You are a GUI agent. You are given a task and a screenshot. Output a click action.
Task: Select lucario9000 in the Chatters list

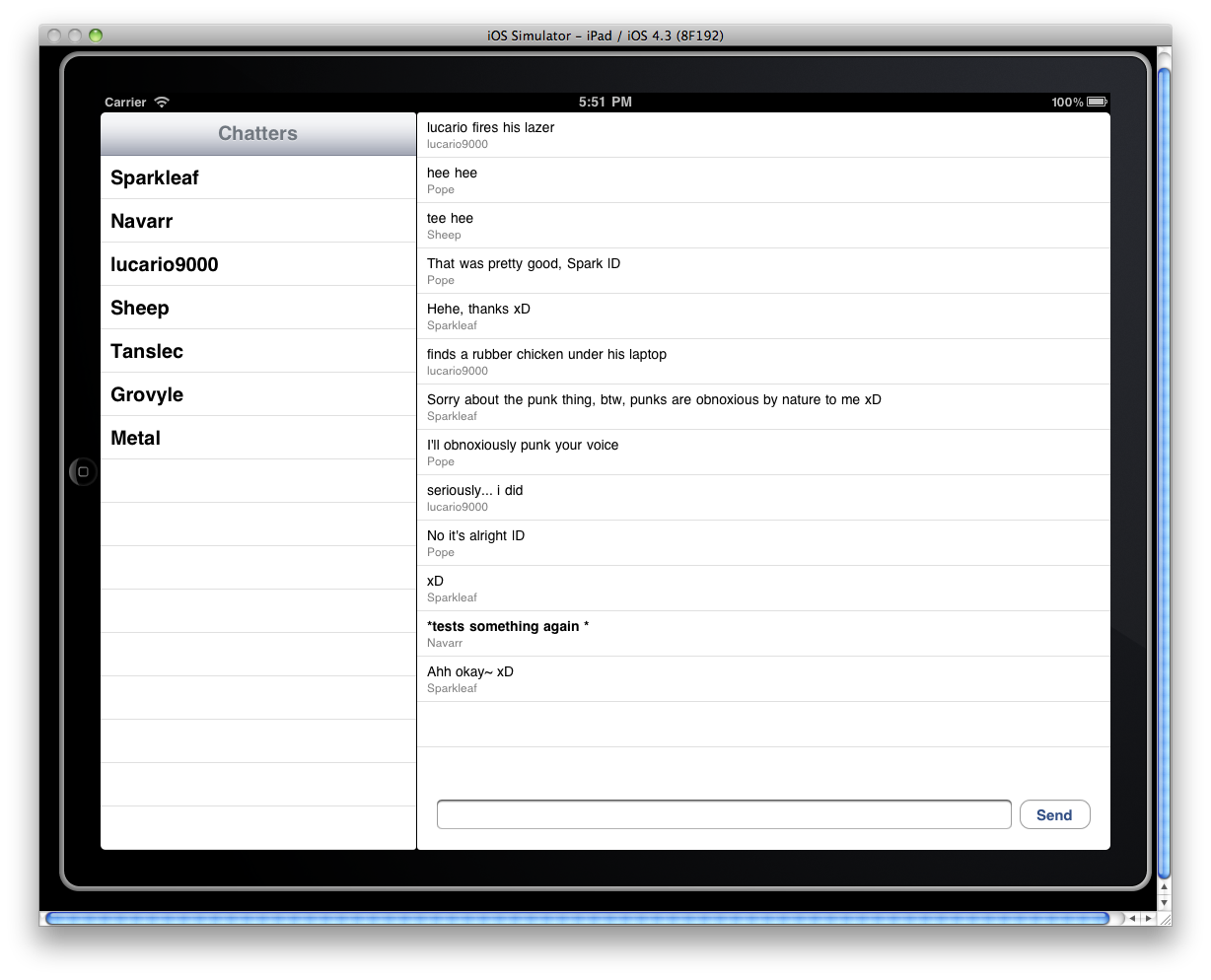pyautogui.click(x=258, y=264)
